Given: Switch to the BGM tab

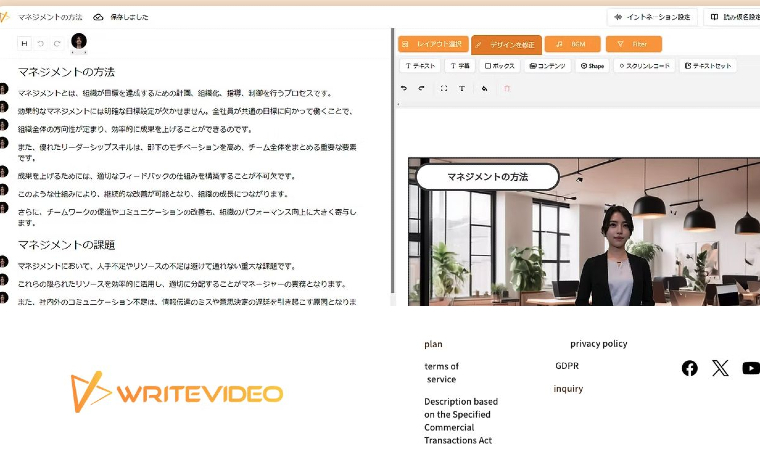Looking at the screenshot, I should coord(572,44).
